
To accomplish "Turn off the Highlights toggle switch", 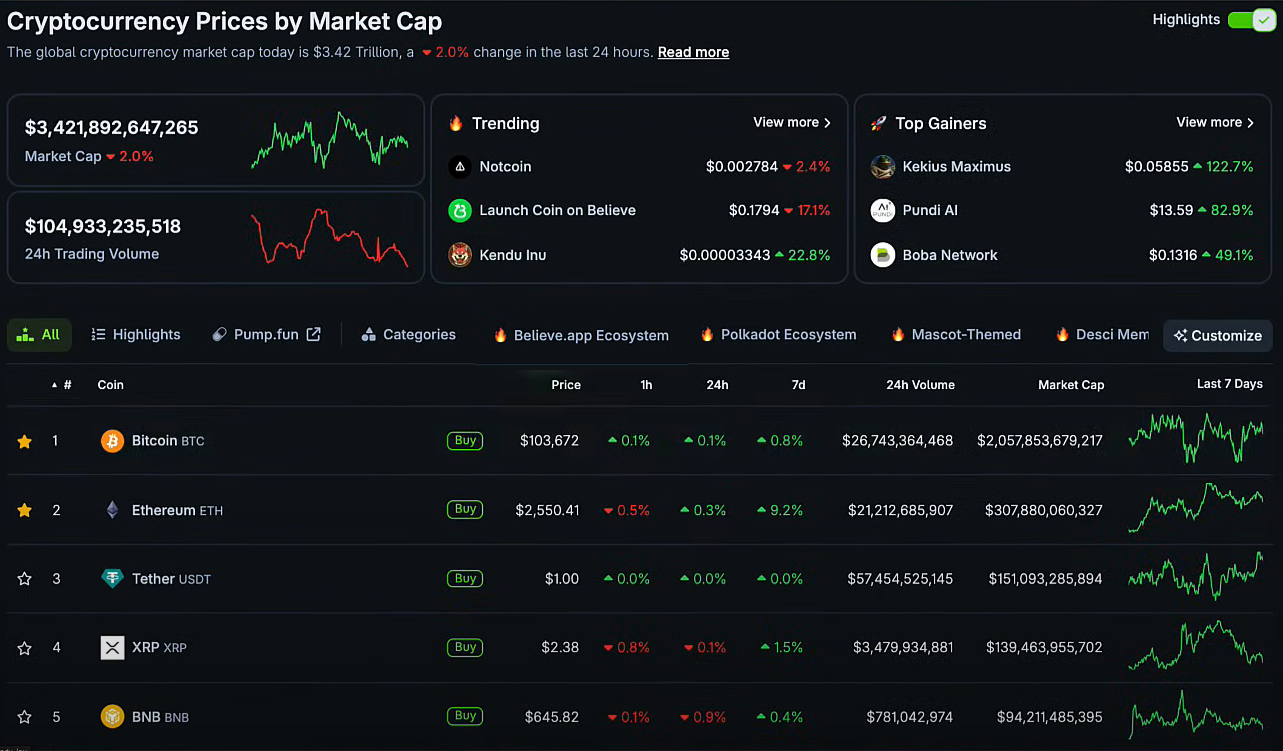I will pos(1251,20).
